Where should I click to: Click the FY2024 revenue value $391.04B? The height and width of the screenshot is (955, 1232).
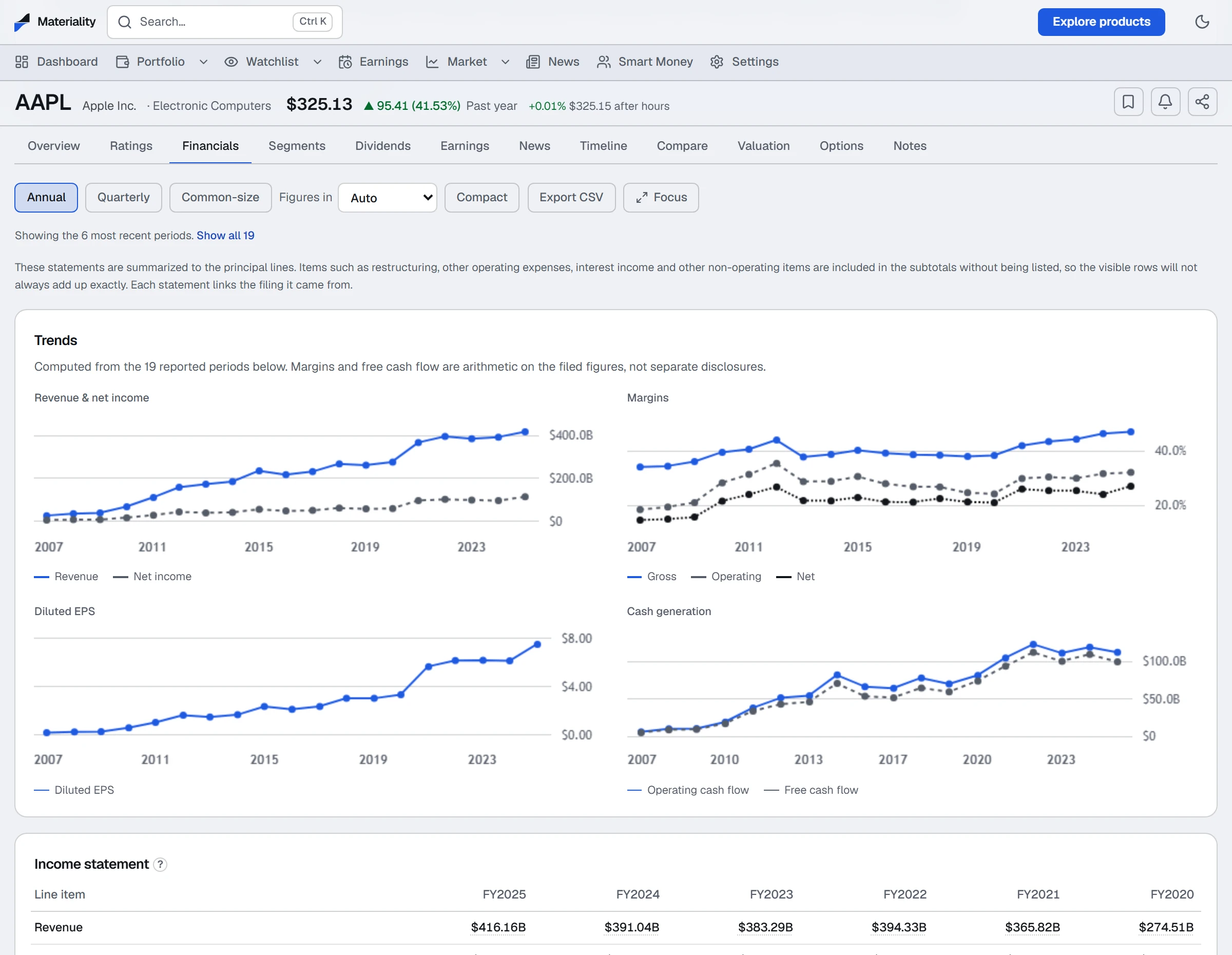(632, 927)
